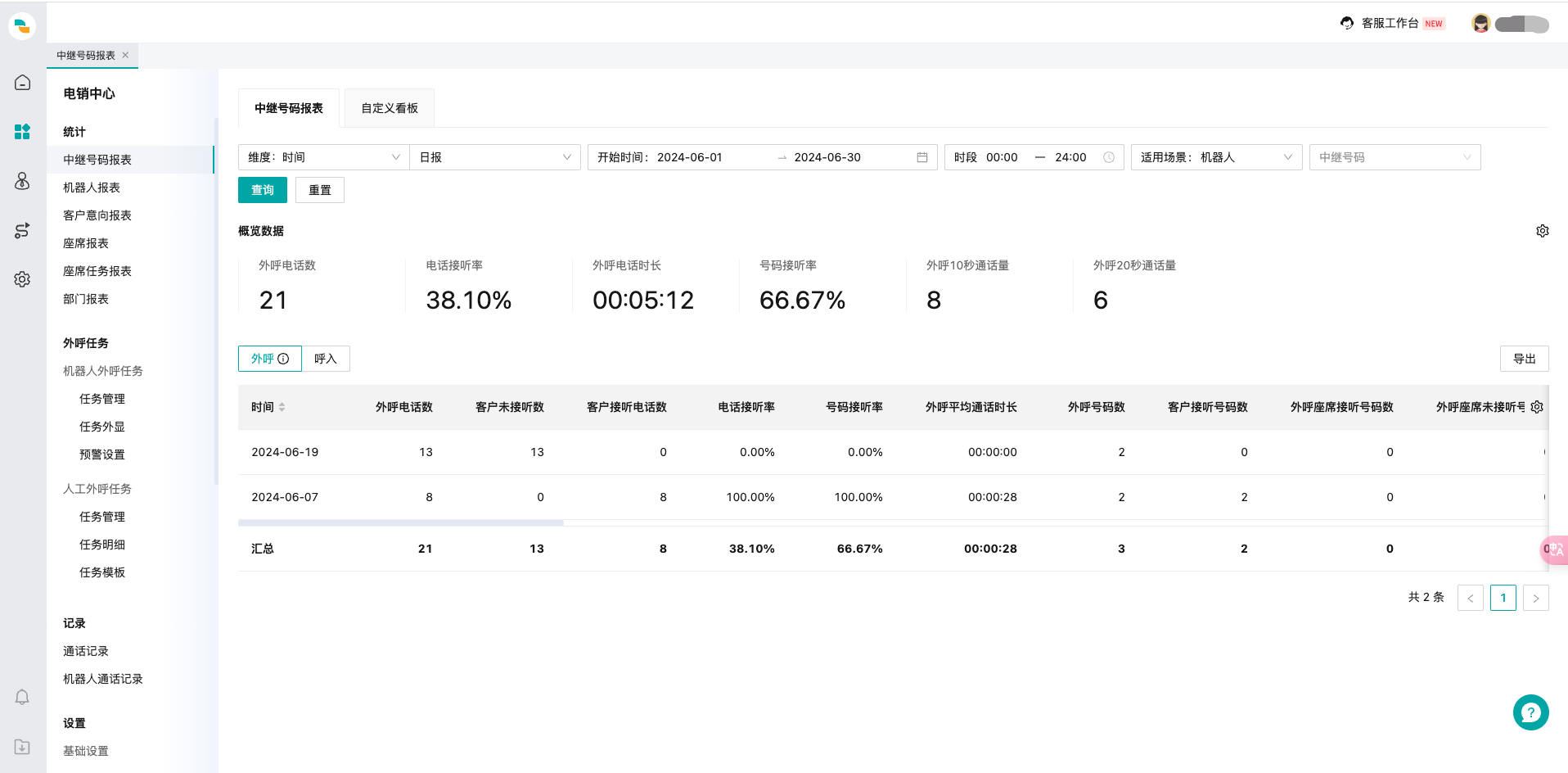Click the 汇总 summary row label
Viewport: 1568px width, 773px height.
263,549
